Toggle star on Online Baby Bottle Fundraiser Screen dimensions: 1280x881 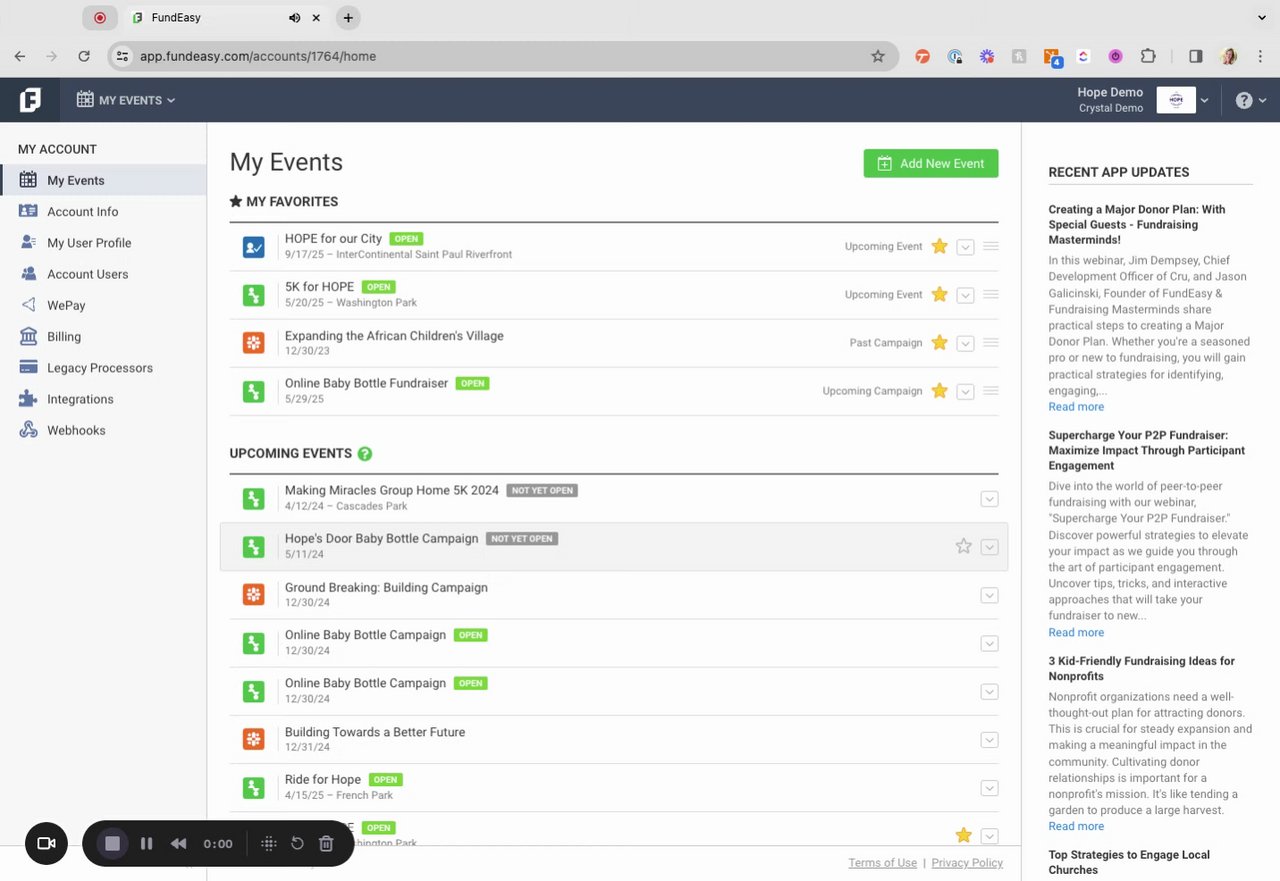(x=939, y=391)
